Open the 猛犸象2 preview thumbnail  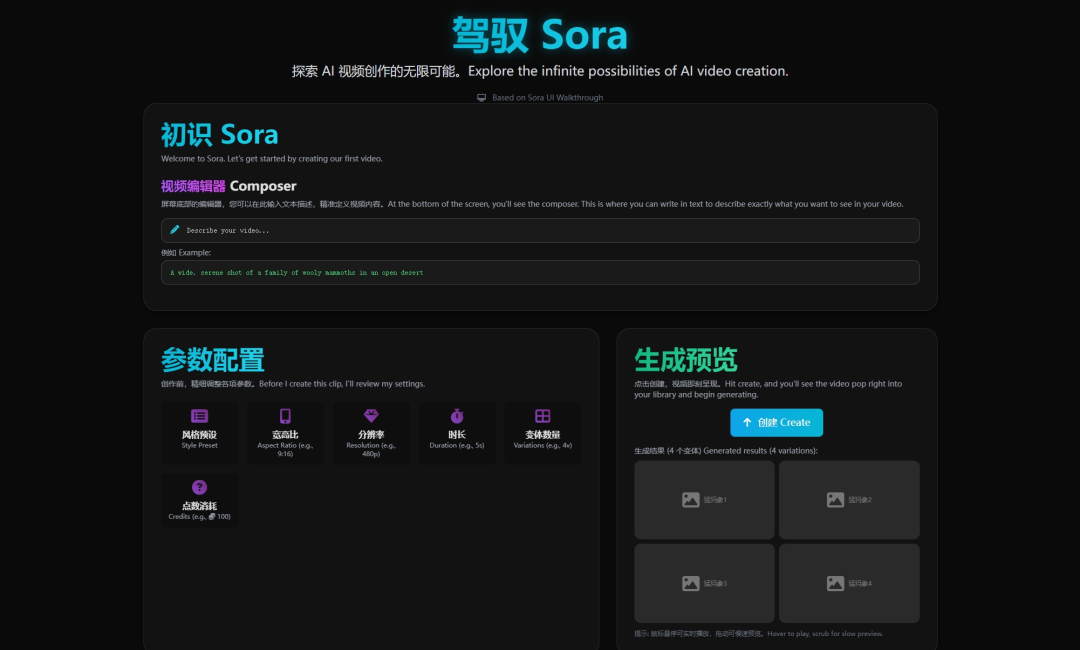pos(849,499)
